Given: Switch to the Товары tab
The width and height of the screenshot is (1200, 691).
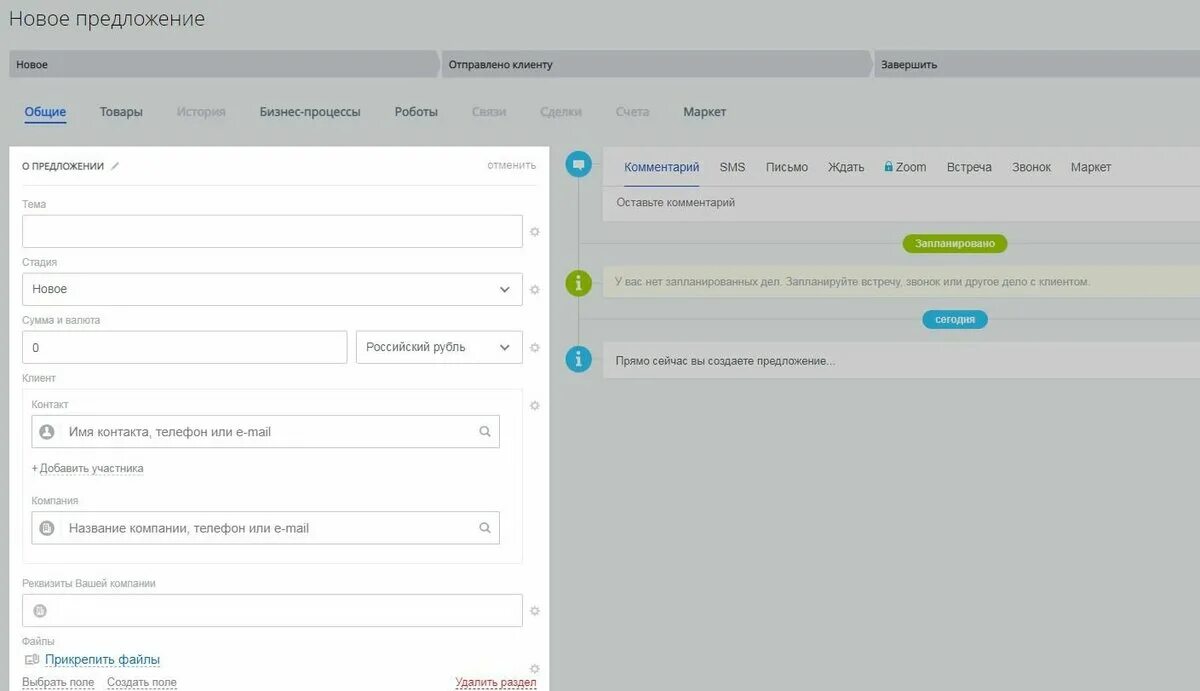Looking at the screenshot, I should click(x=121, y=112).
